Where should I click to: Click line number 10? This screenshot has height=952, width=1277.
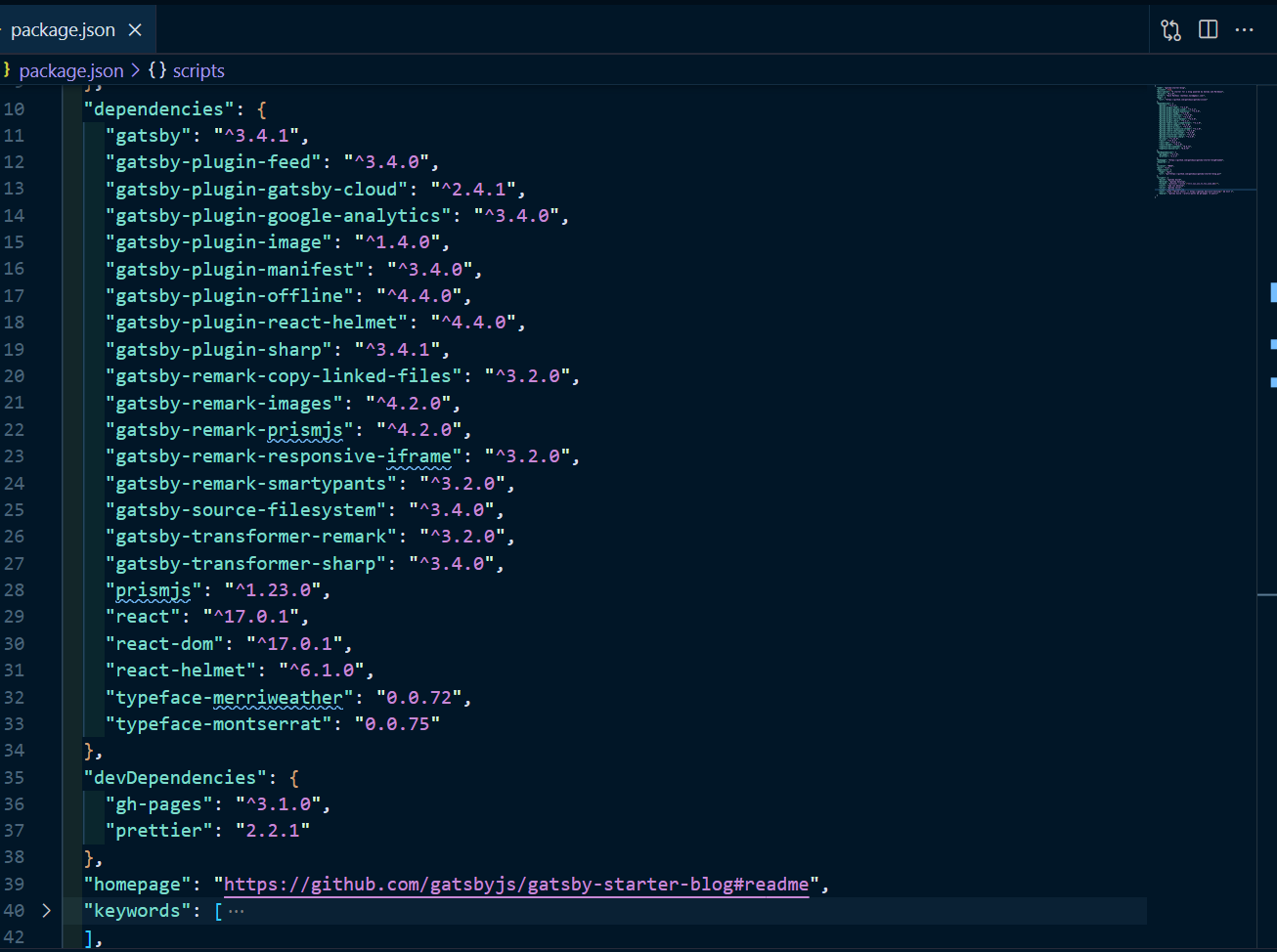pyautogui.click(x=14, y=109)
